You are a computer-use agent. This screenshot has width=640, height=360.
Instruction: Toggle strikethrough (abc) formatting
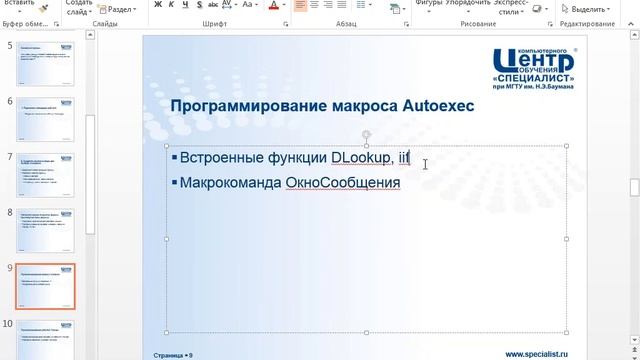[x=213, y=5]
